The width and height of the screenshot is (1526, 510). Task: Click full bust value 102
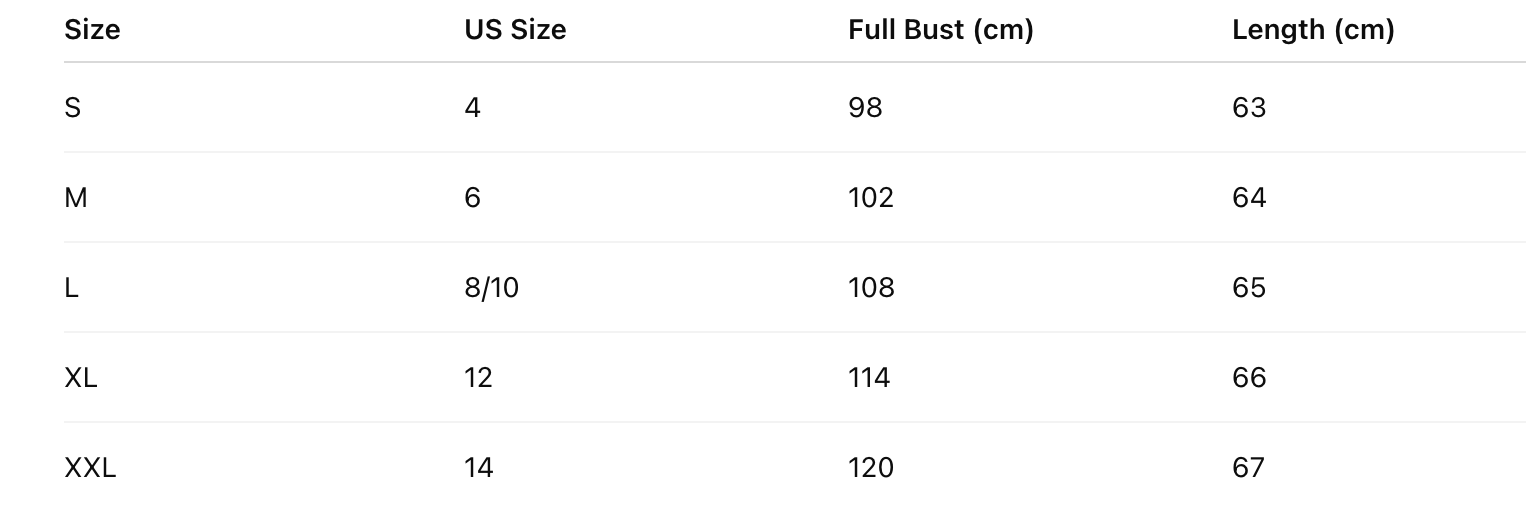pyautogui.click(x=871, y=197)
